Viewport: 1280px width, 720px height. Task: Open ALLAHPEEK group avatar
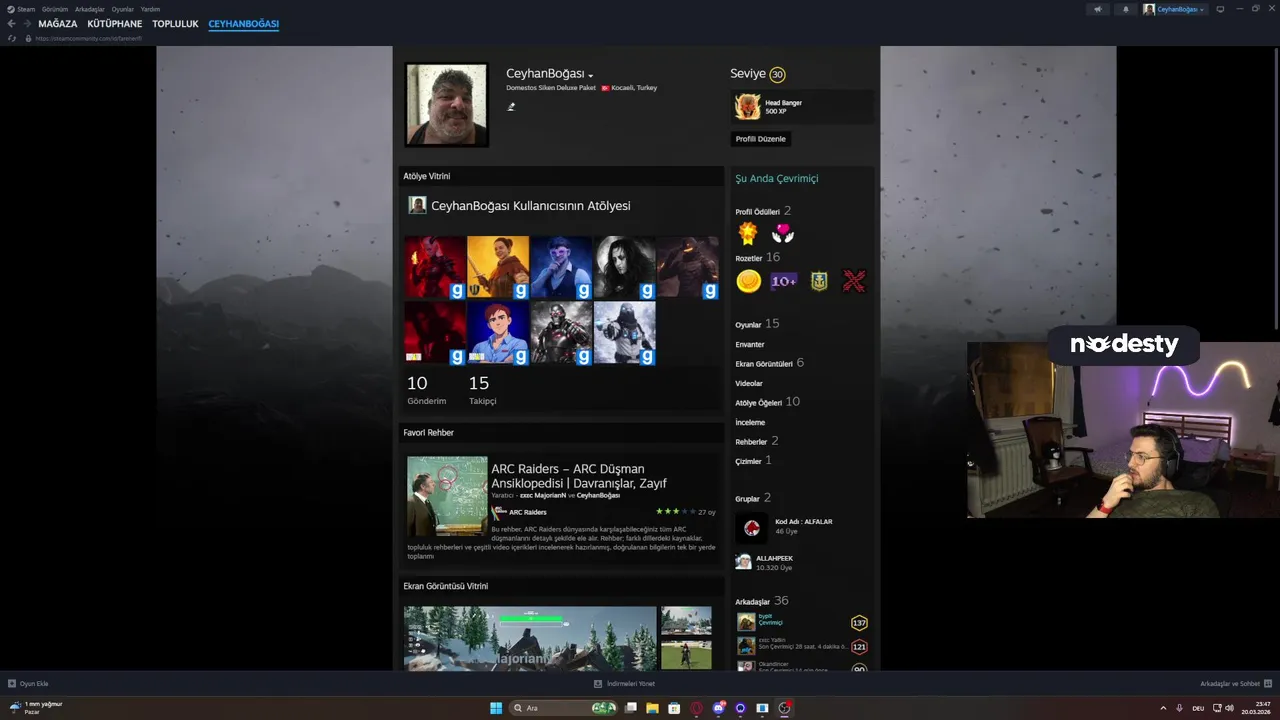point(744,562)
